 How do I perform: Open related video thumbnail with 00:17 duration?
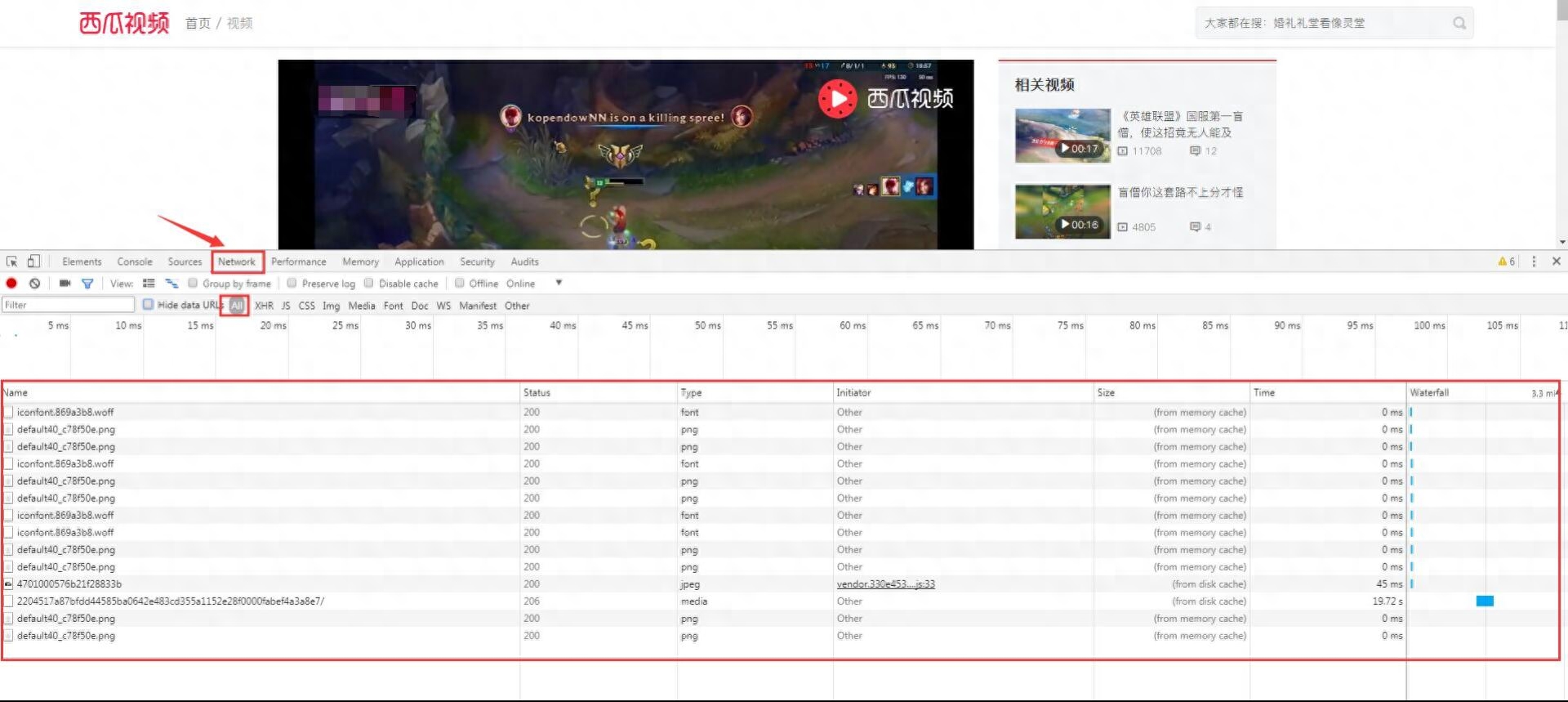(x=1062, y=136)
